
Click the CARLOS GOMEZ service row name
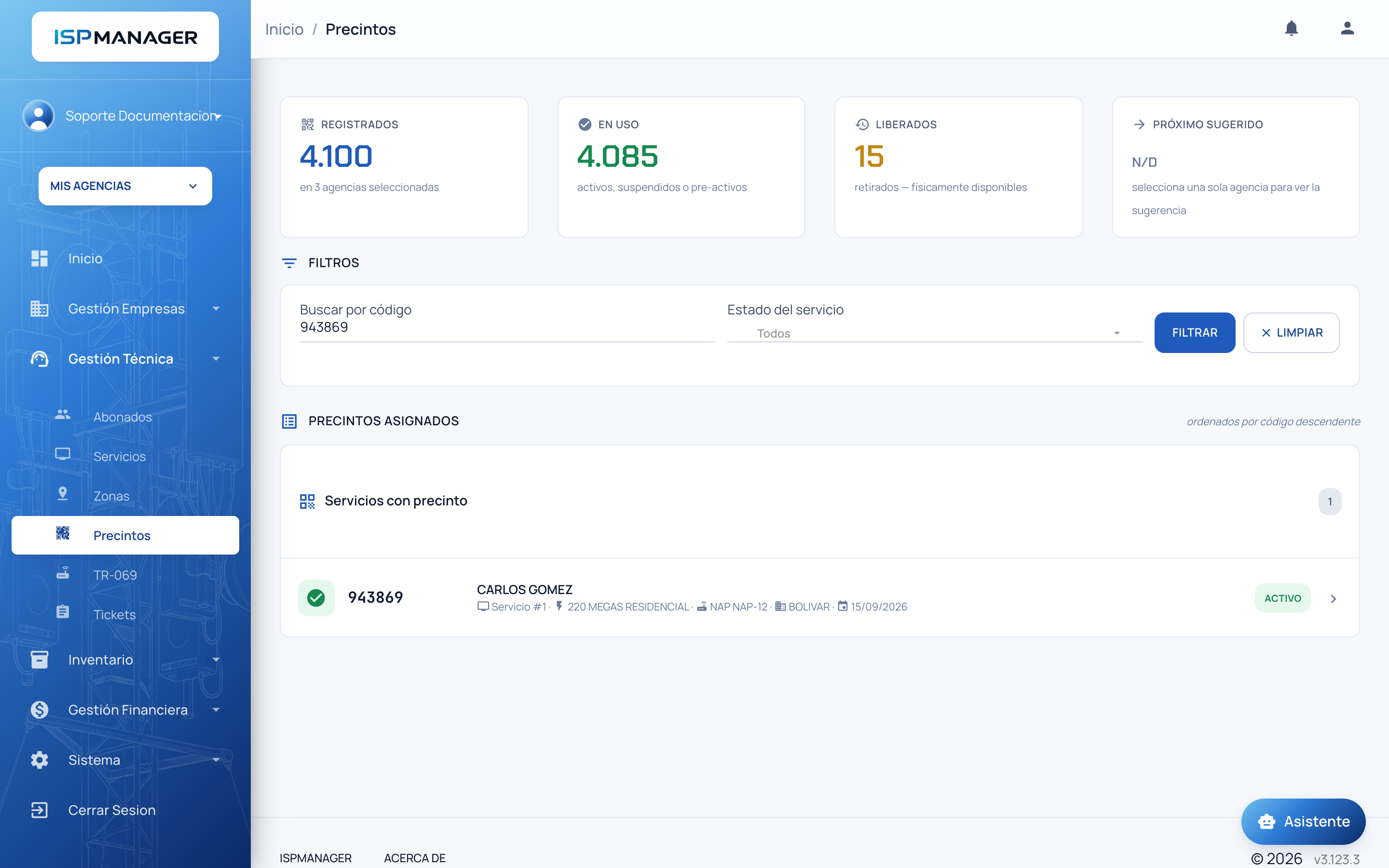[525, 590]
